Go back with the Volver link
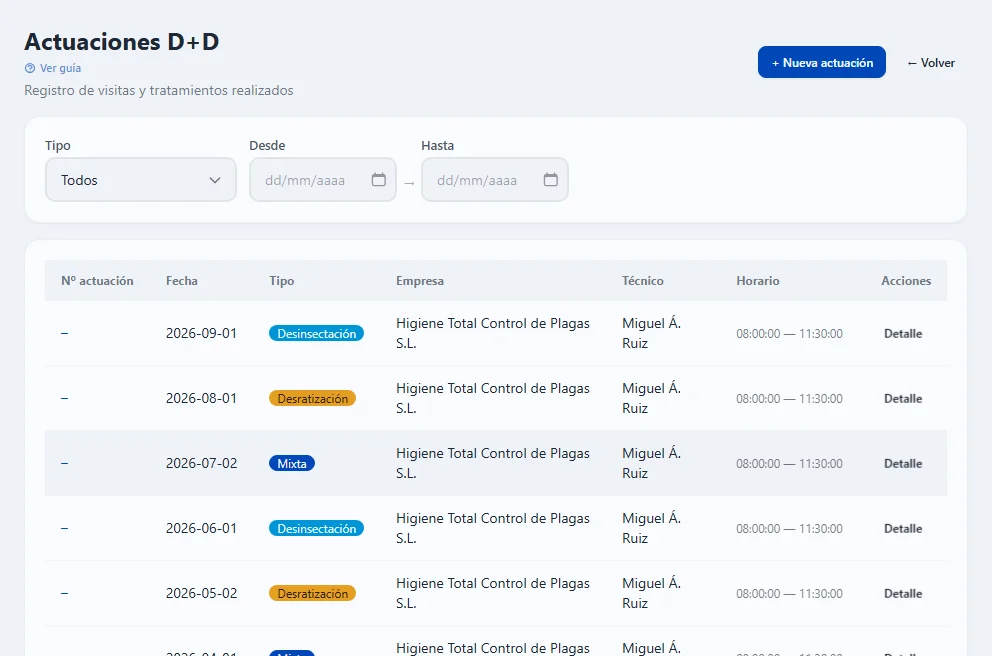The width and height of the screenshot is (992, 656). [931, 63]
